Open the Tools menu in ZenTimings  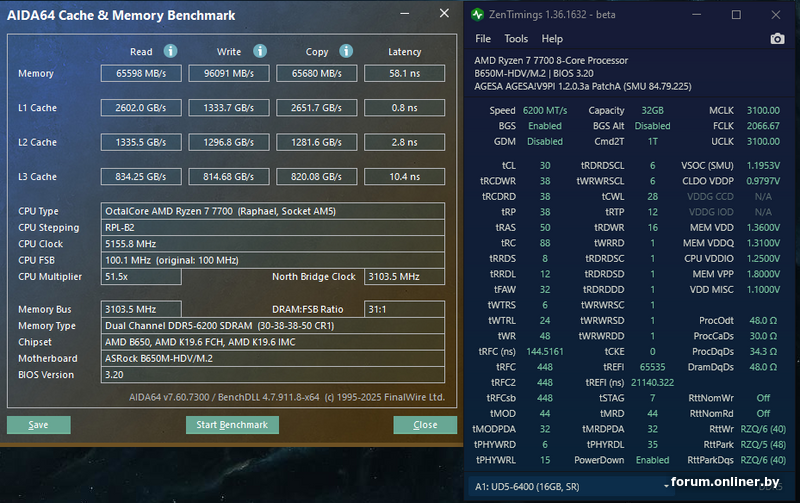coord(516,39)
